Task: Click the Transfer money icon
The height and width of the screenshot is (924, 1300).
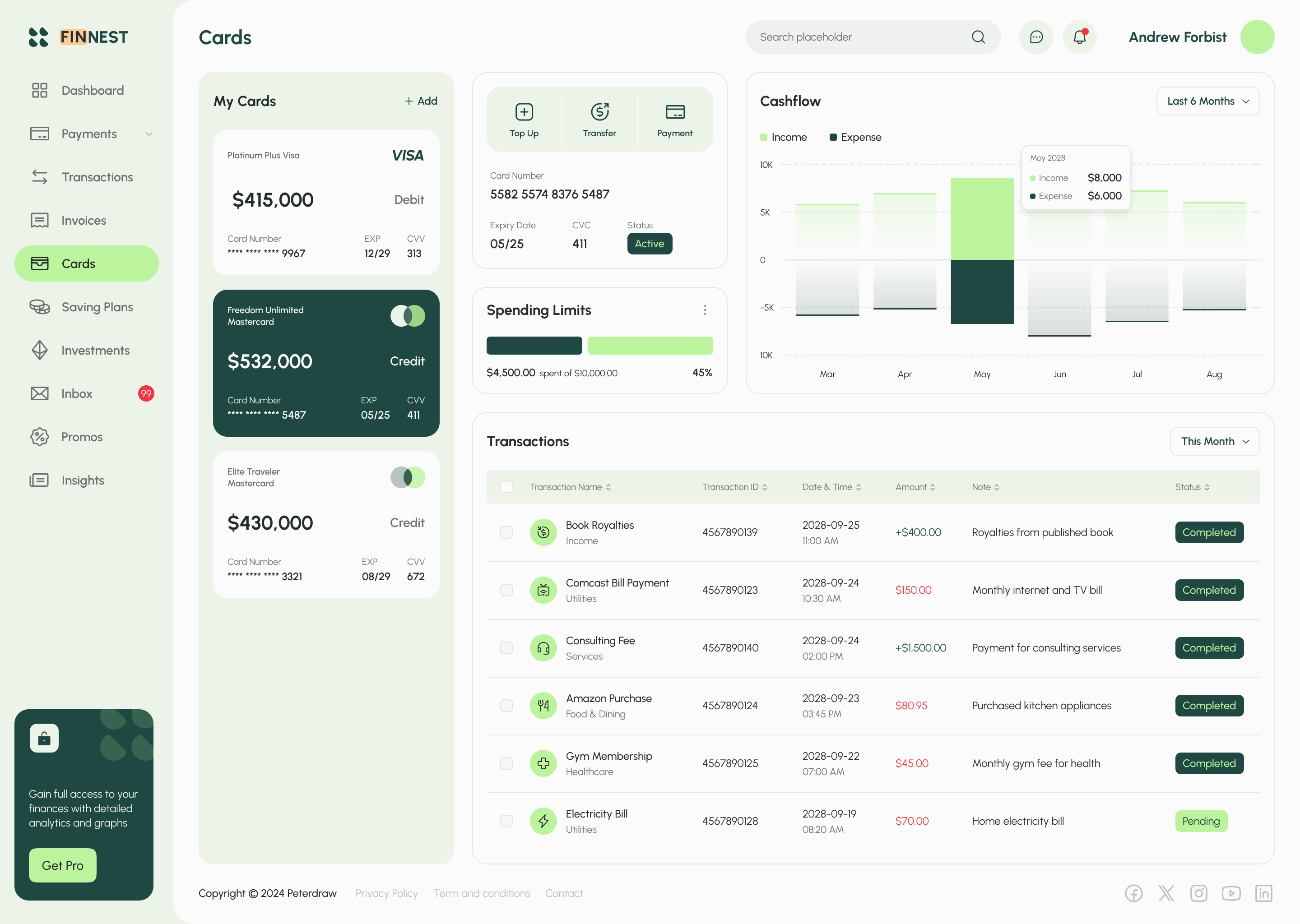Action: (599, 112)
